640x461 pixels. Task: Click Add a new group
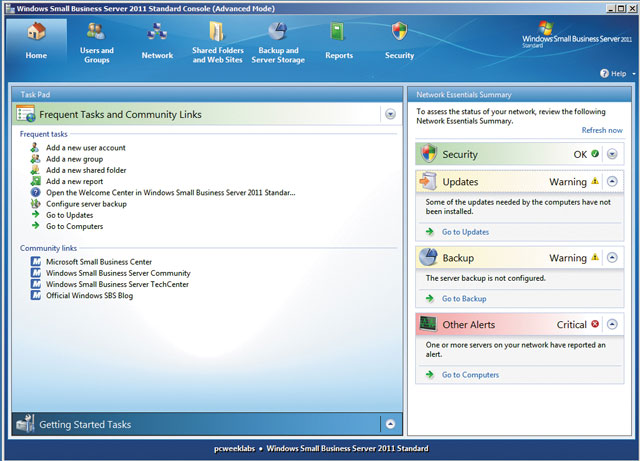click(x=74, y=159)
